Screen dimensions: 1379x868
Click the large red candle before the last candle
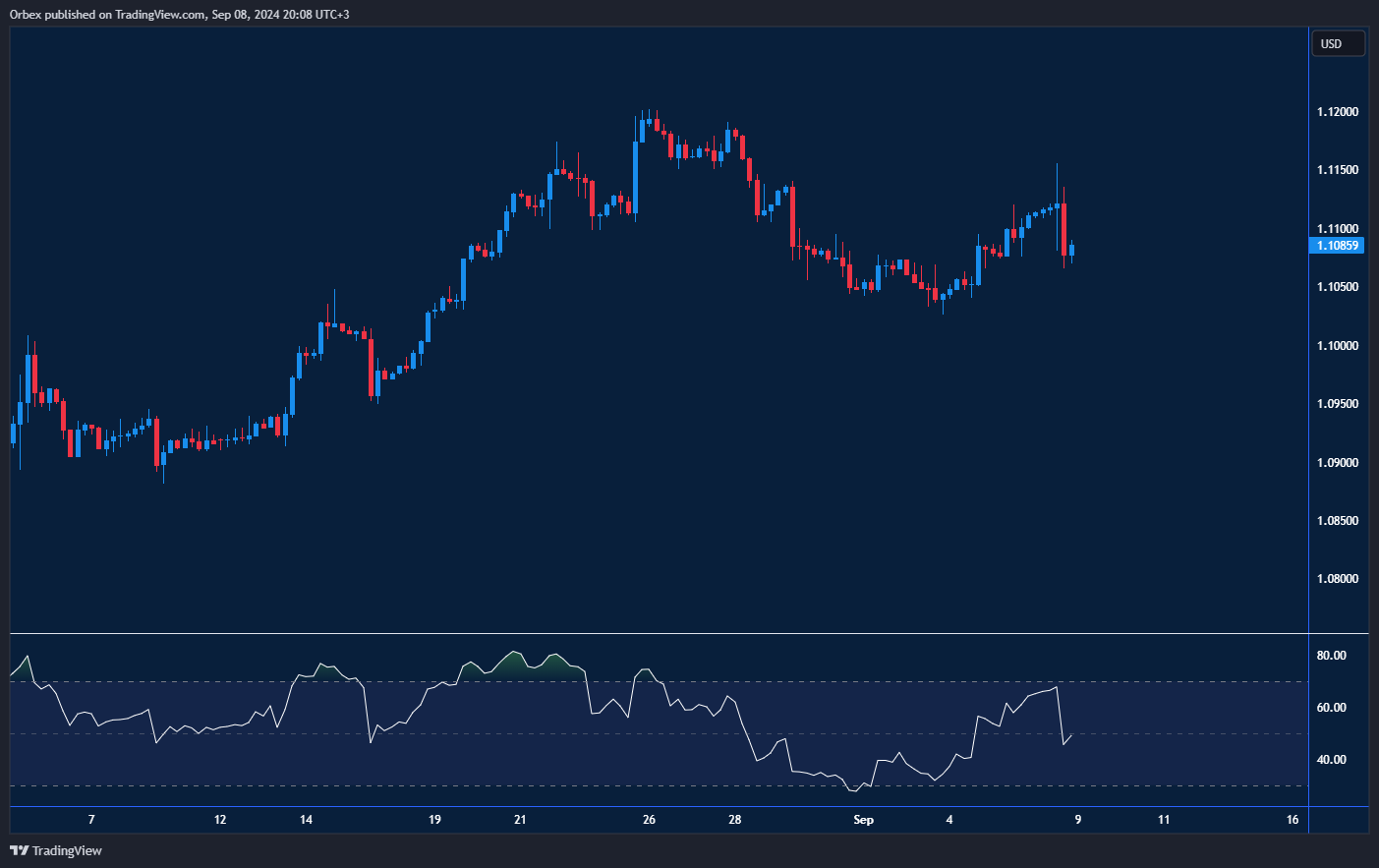(x=1063, y=228)
